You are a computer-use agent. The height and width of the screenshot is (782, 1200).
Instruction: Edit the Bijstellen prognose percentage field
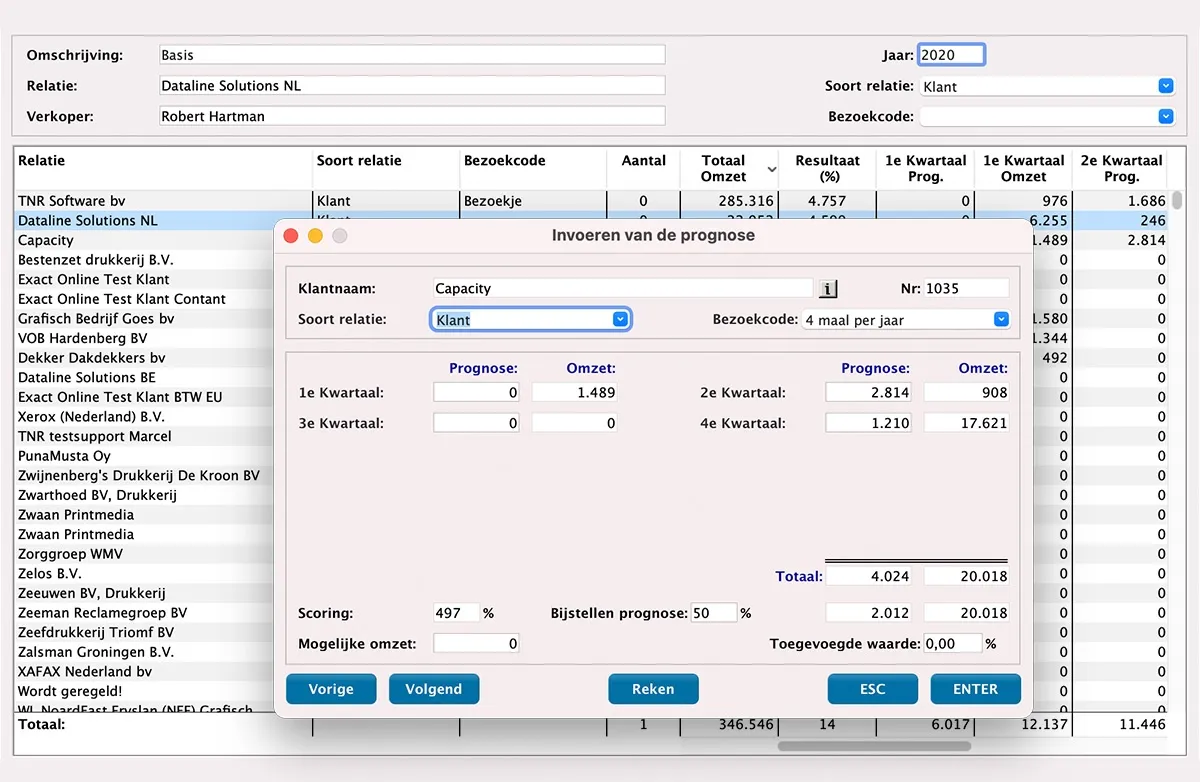click(x=714, y=613)
